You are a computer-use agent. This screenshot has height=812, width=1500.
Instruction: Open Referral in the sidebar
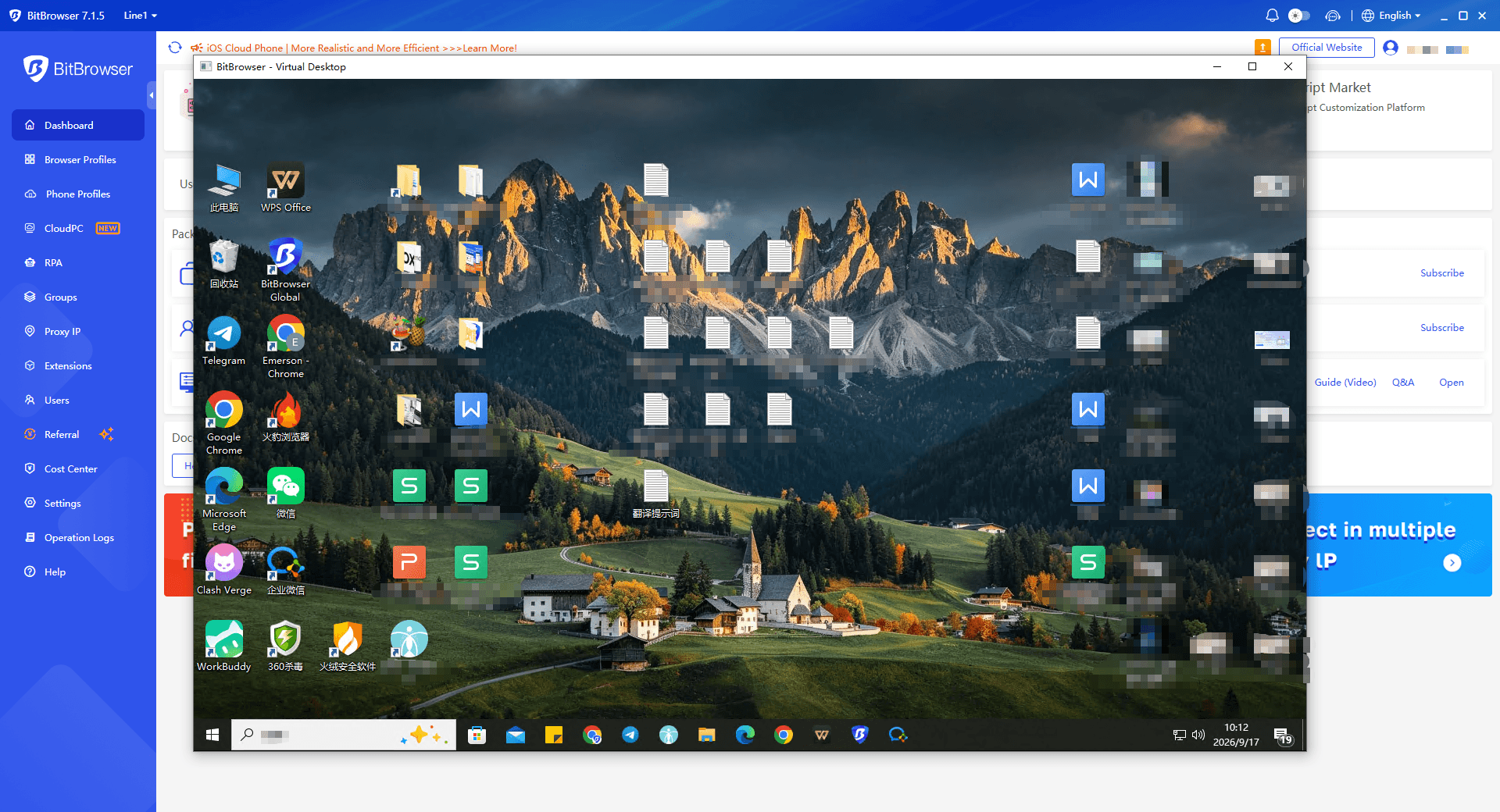78,434
